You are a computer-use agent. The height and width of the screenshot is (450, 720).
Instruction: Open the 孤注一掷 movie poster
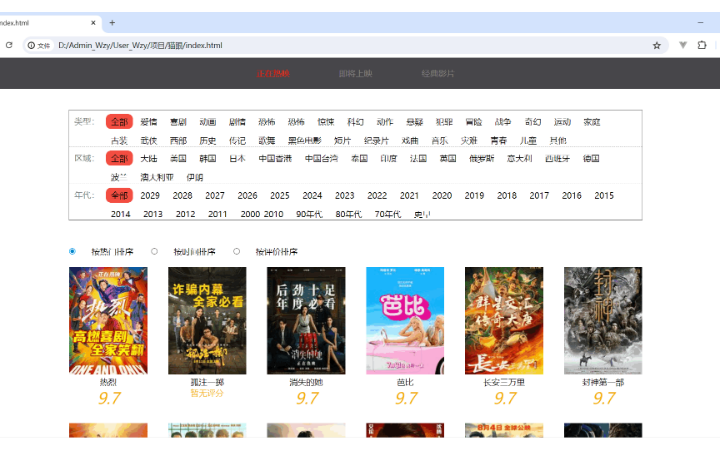pos(207,321)
